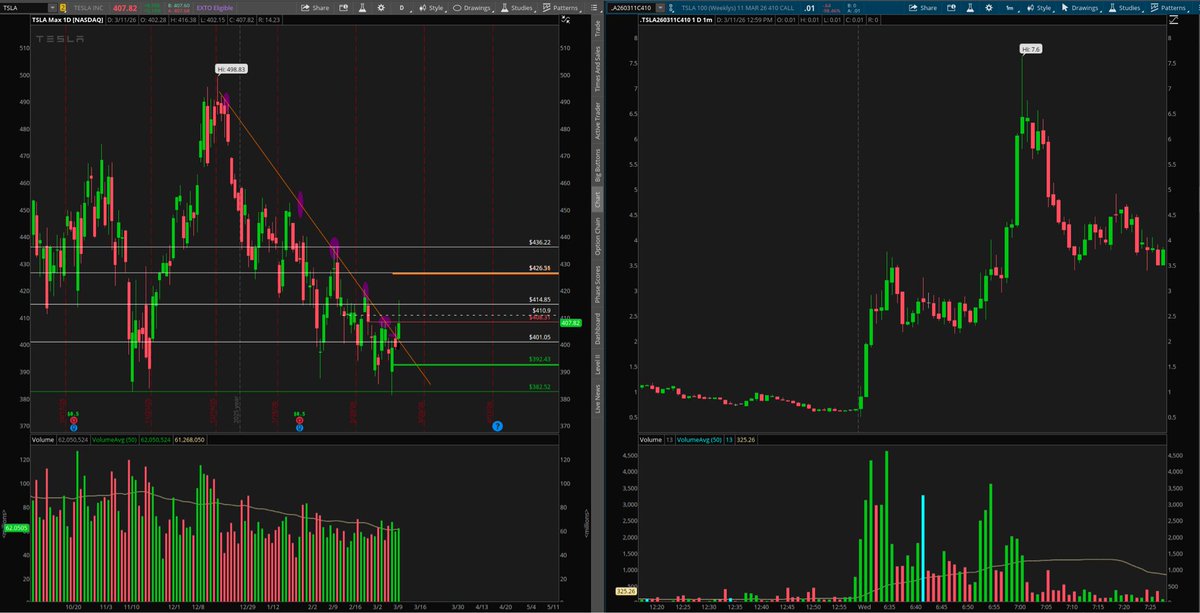The height and width of the screenshot is (613, 1200).
Task: Open the flask tool on option chart
Action: click(x=969, y=8)
